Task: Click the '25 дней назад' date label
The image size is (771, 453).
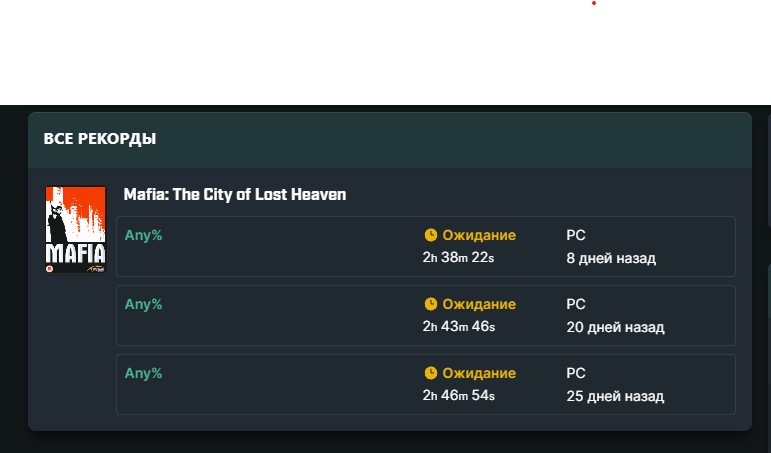Action: (615, 396)
